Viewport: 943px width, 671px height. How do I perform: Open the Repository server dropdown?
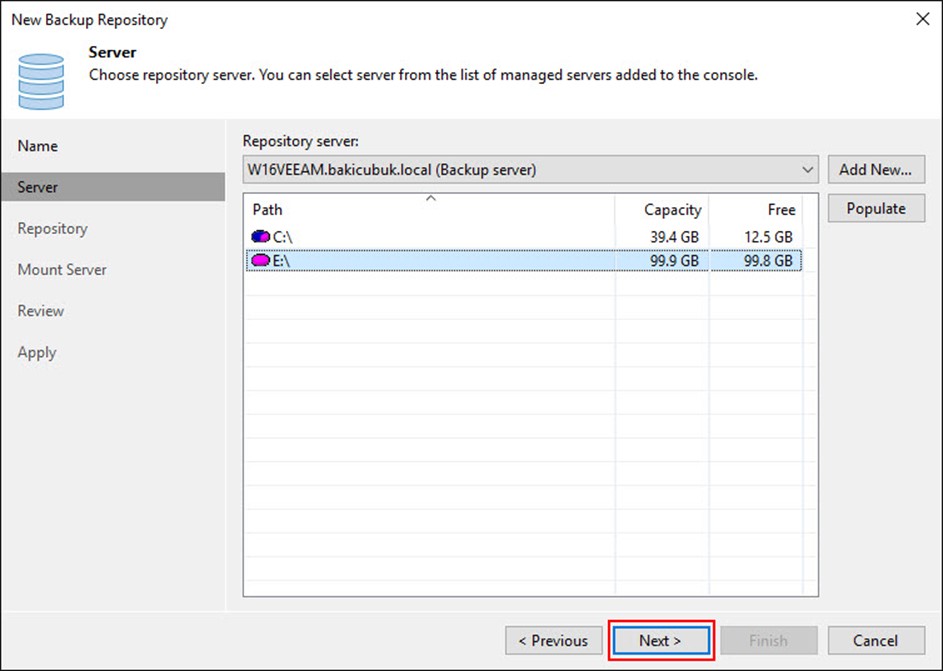[x=808, y=170]
